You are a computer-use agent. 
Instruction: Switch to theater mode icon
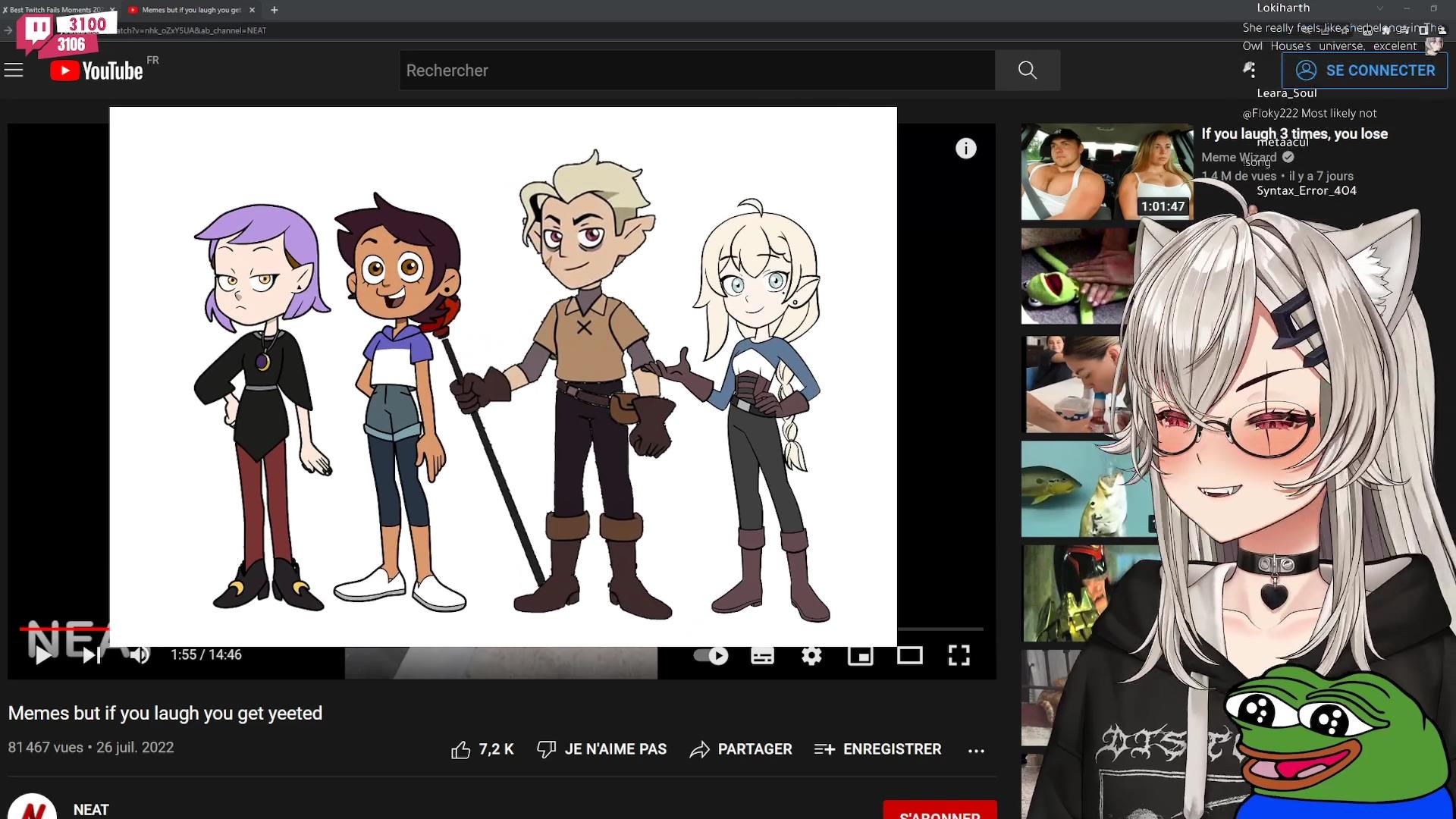tap(909, 655)
